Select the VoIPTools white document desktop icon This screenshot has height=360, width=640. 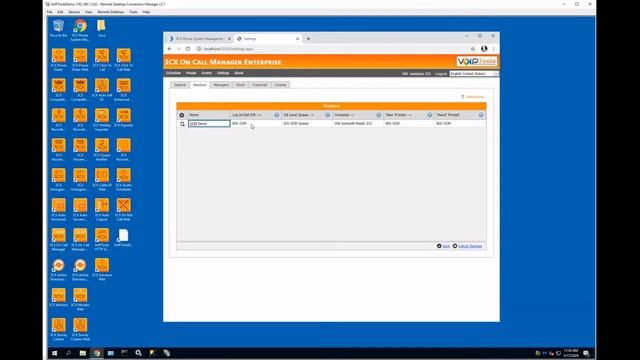click(123, 238)
